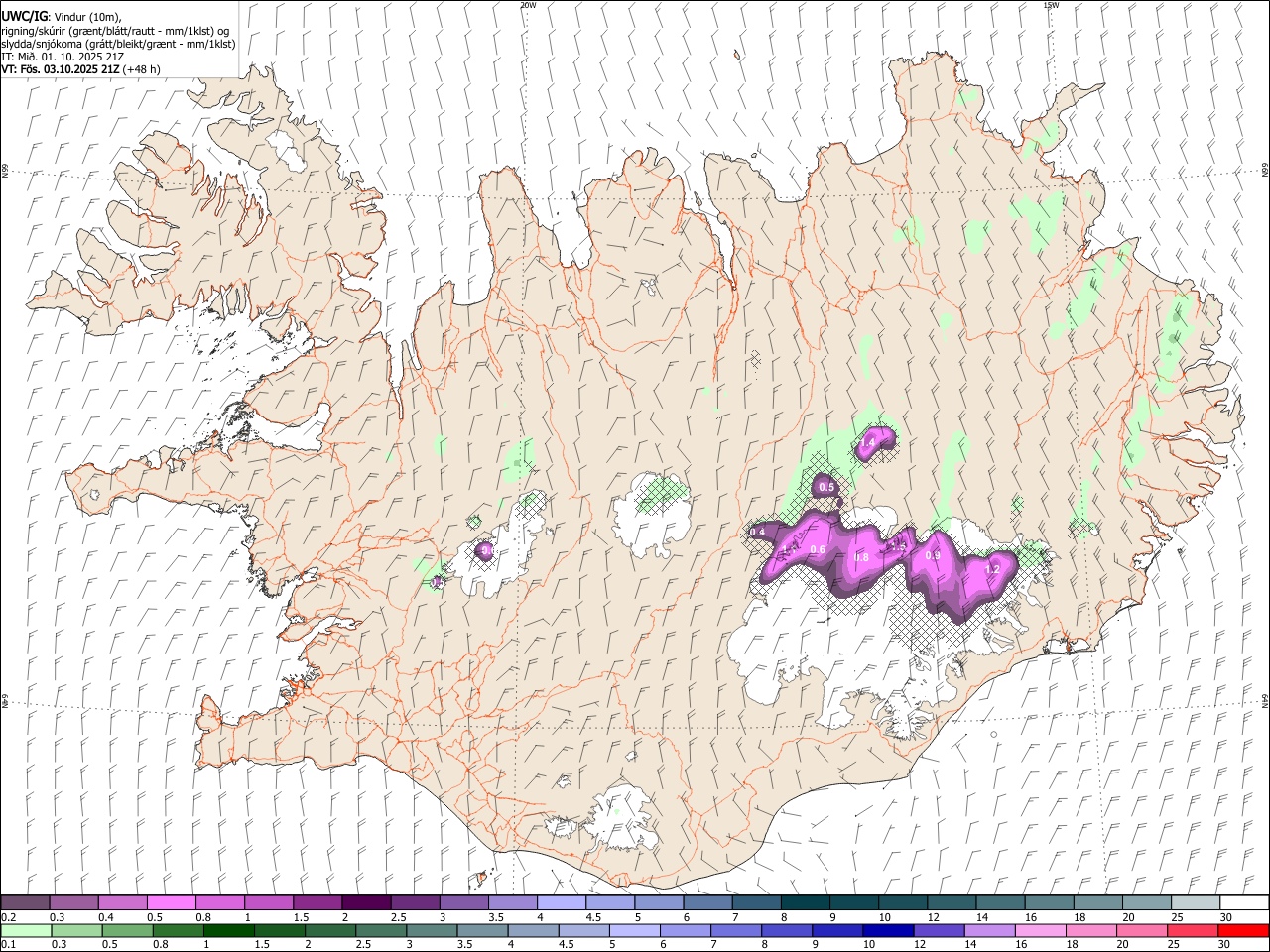Screen dimensions: 1270x952
Task: Click the 0.5 snowfall value on map
Action: (826, 487)
